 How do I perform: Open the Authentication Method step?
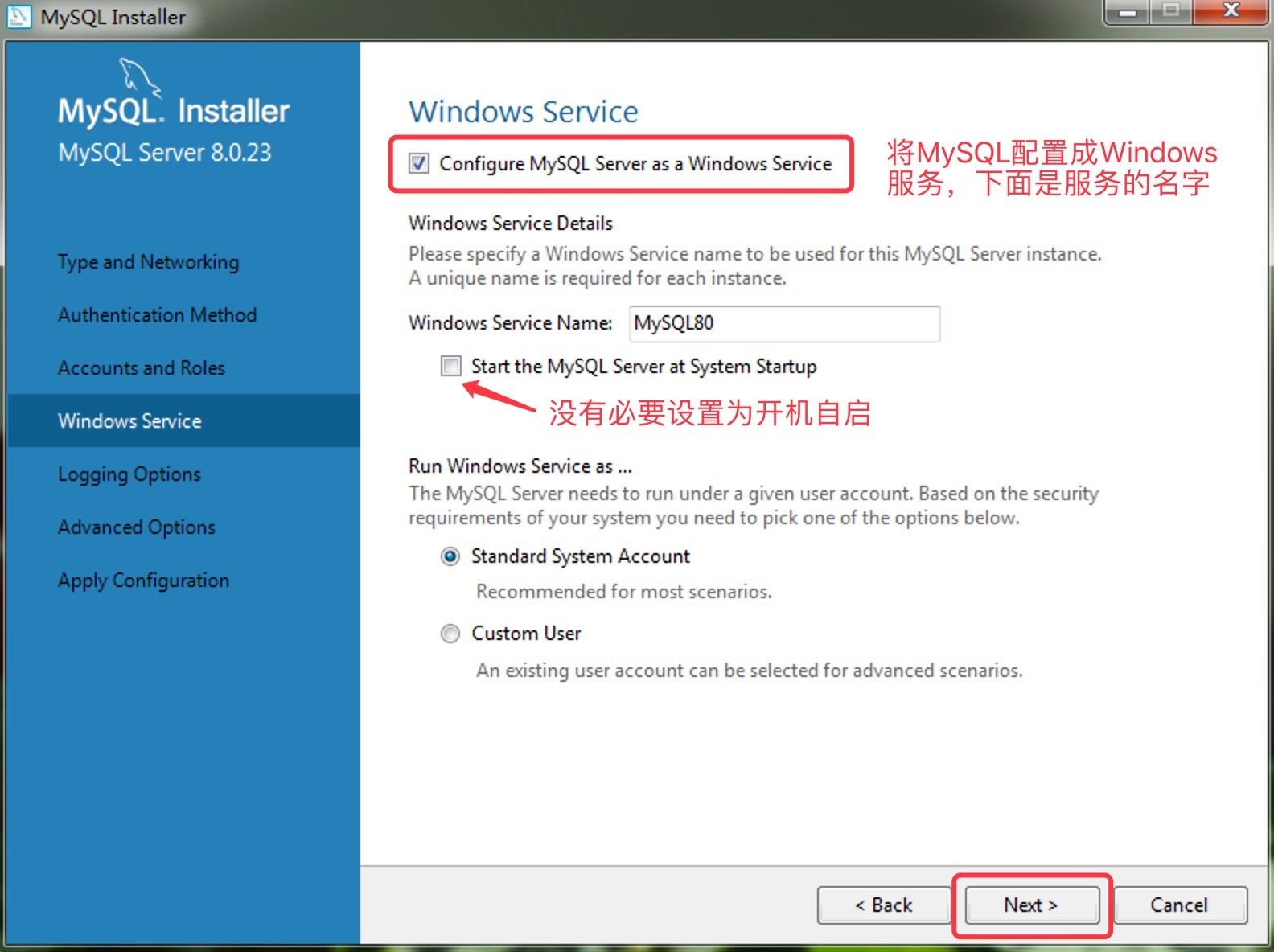(x=157, y=315)
